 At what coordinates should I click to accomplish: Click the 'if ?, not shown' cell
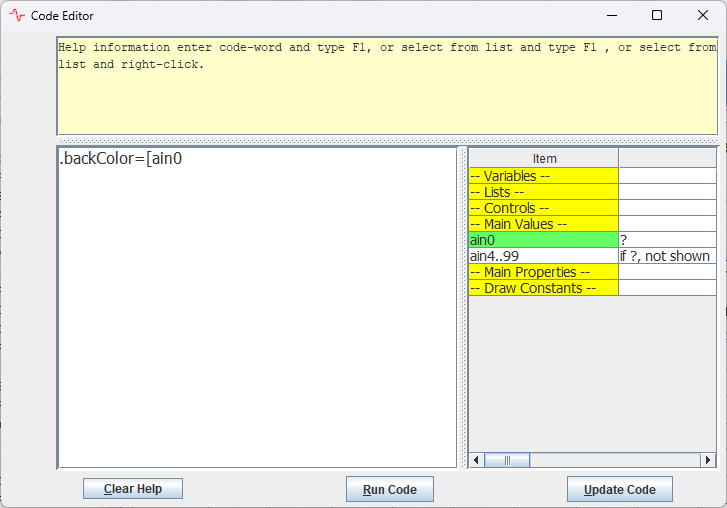coord(668,256)
